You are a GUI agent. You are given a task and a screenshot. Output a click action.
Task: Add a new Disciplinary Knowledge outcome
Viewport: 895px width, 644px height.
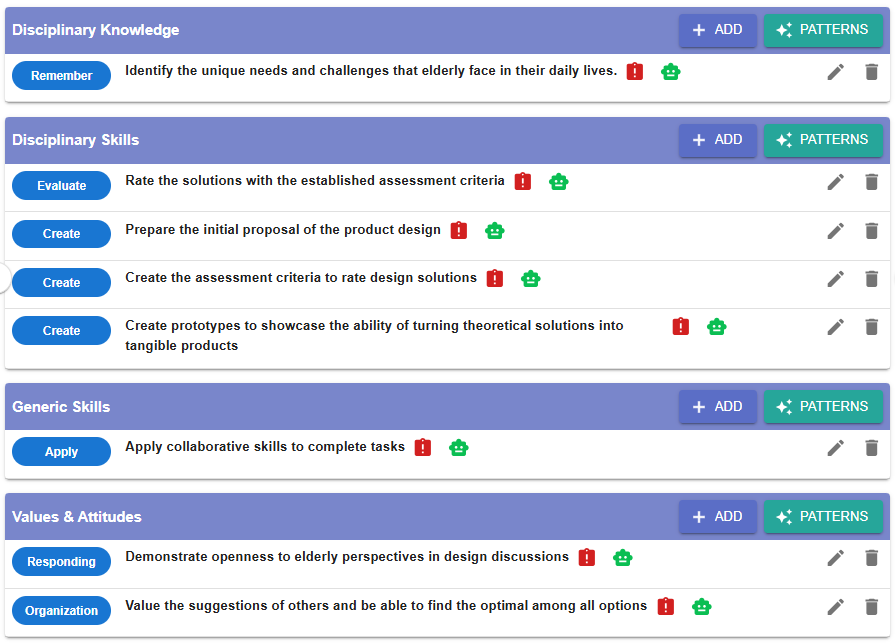click(x=717, y=30)
